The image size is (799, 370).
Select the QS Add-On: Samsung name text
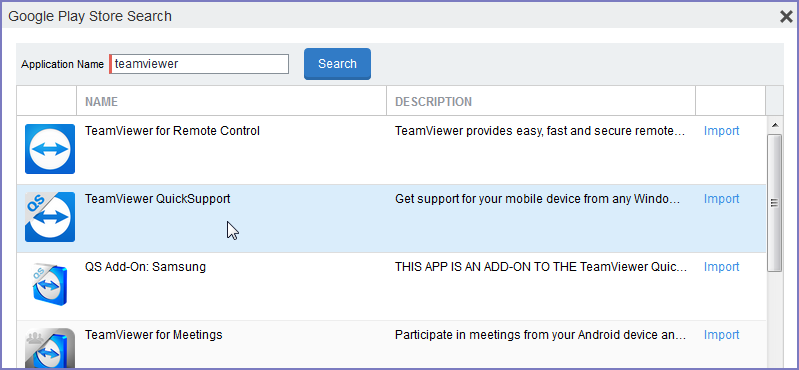(x=145, y=267)
